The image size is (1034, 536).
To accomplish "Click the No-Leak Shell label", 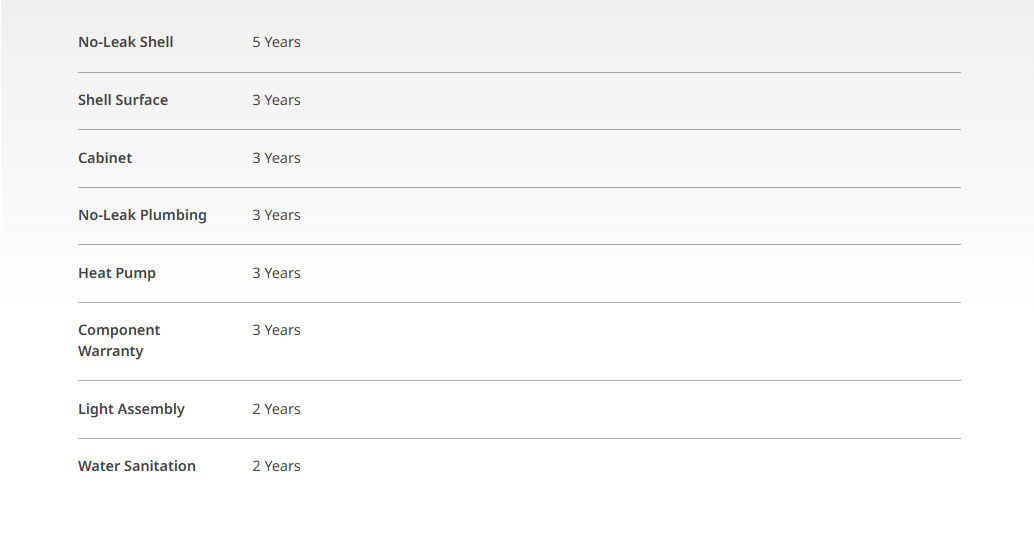I will 125,42.
